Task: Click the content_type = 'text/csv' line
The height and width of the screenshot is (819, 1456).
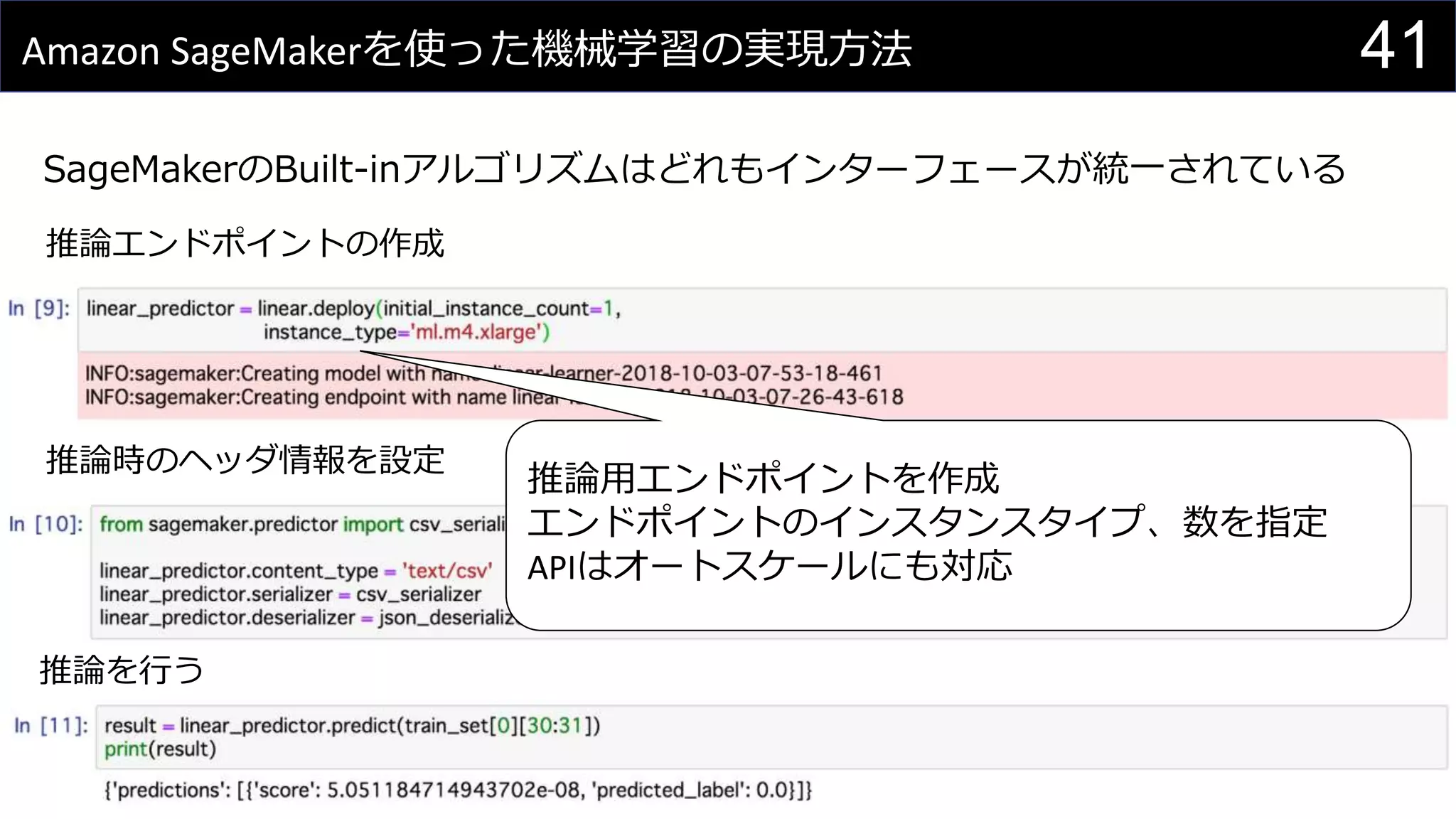Action: pos(296,571)
